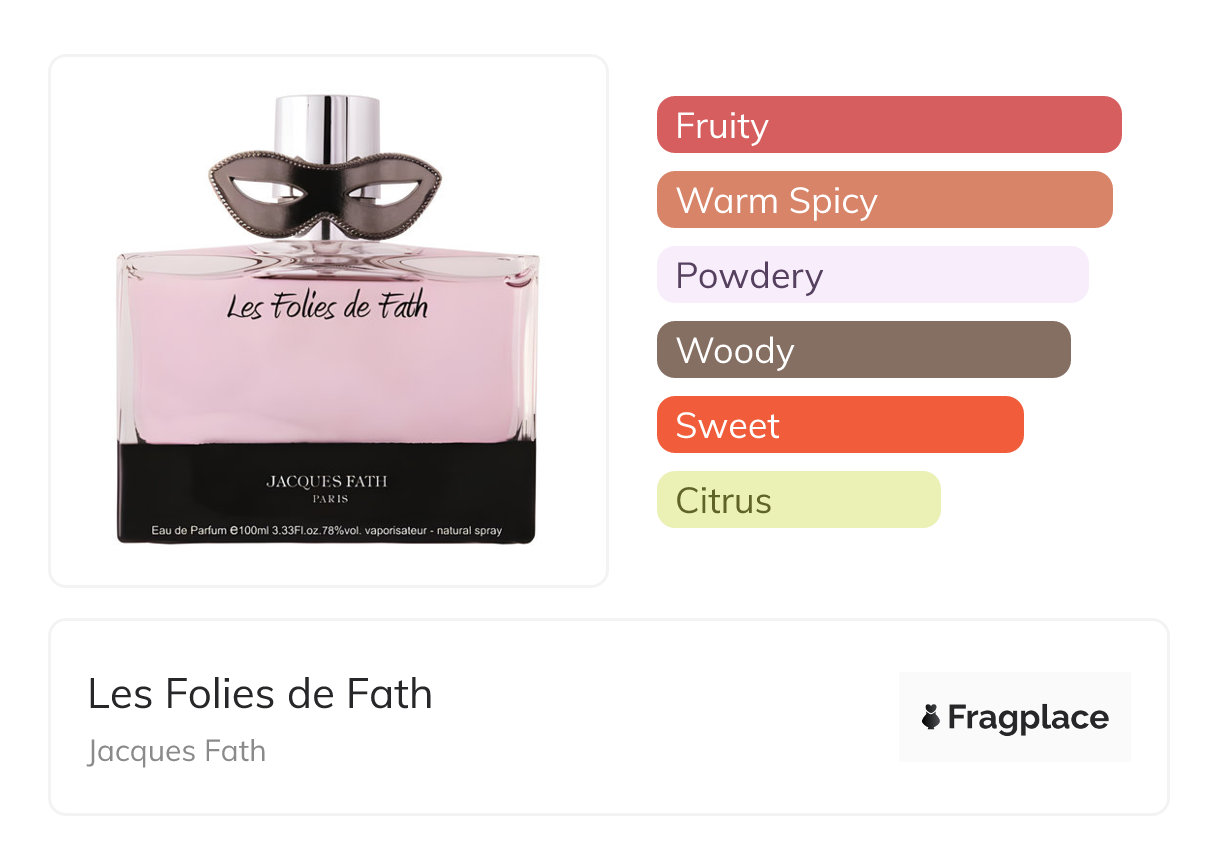Image resolution: width=1218 pixels, height=864 pixels.
Task: Click the Fragplace logo icon
Action: click(931, 717)
